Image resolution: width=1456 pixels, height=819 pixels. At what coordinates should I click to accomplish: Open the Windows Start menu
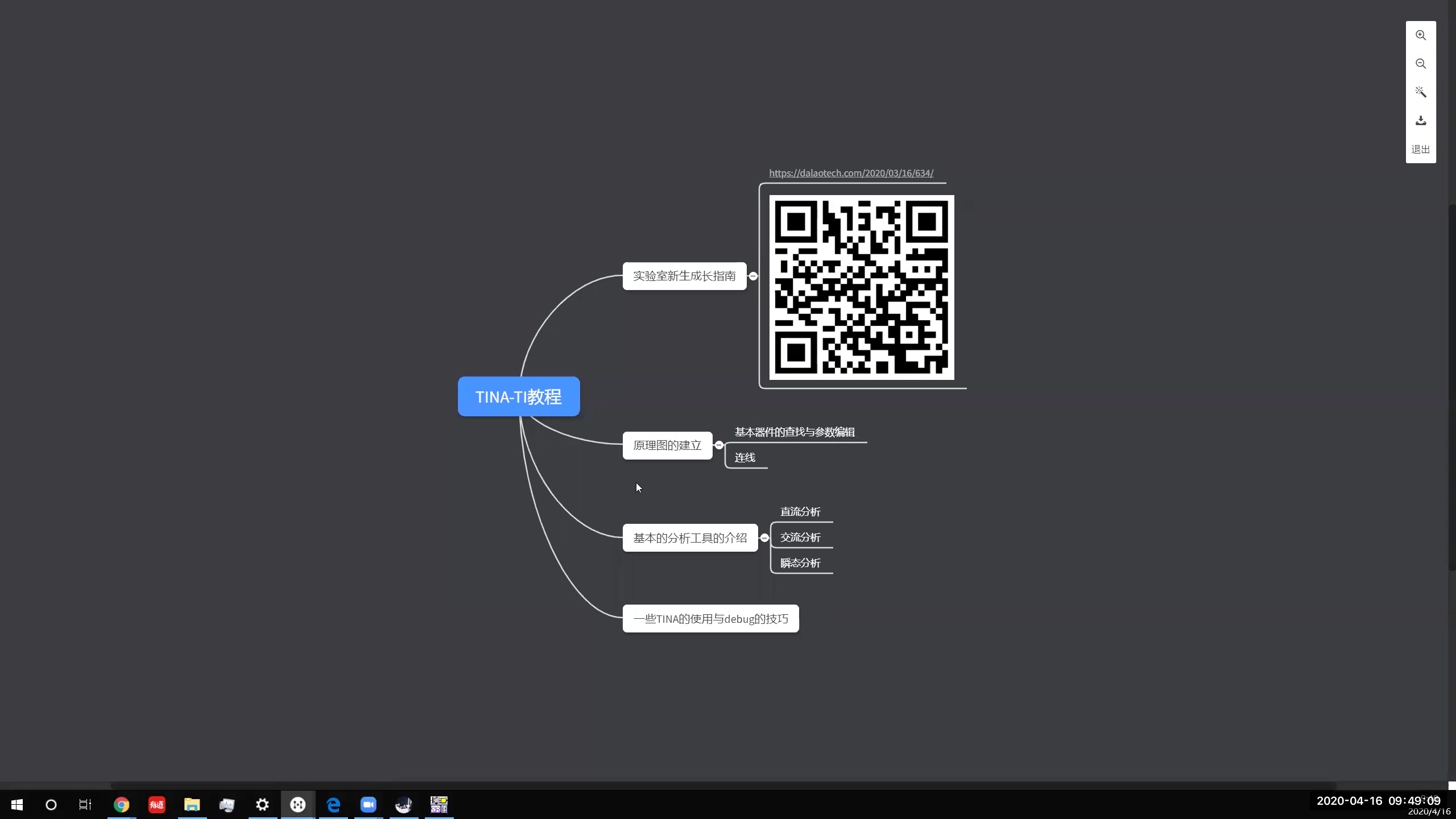(x=17, y=805)
